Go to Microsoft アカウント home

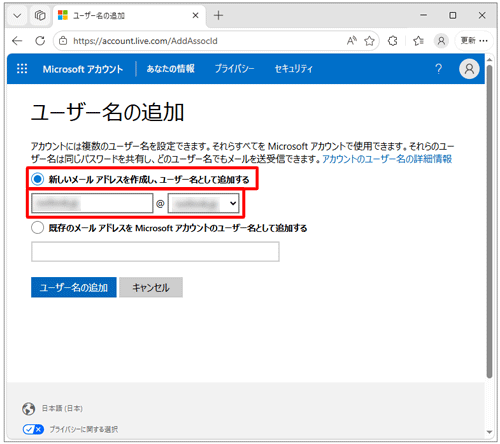click(x=83, y=69)
